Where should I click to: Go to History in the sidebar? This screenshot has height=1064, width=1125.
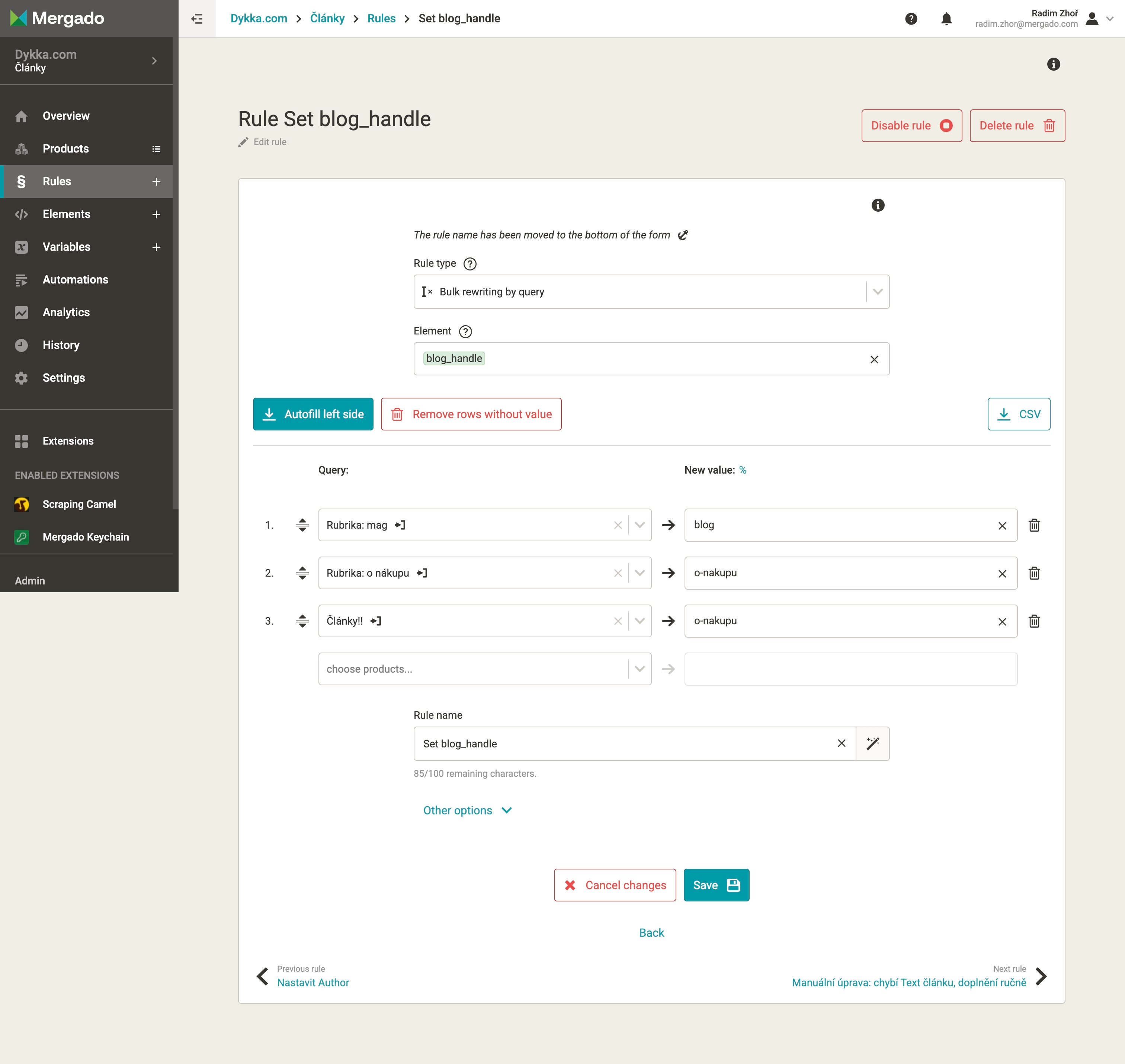coord(61,345)
